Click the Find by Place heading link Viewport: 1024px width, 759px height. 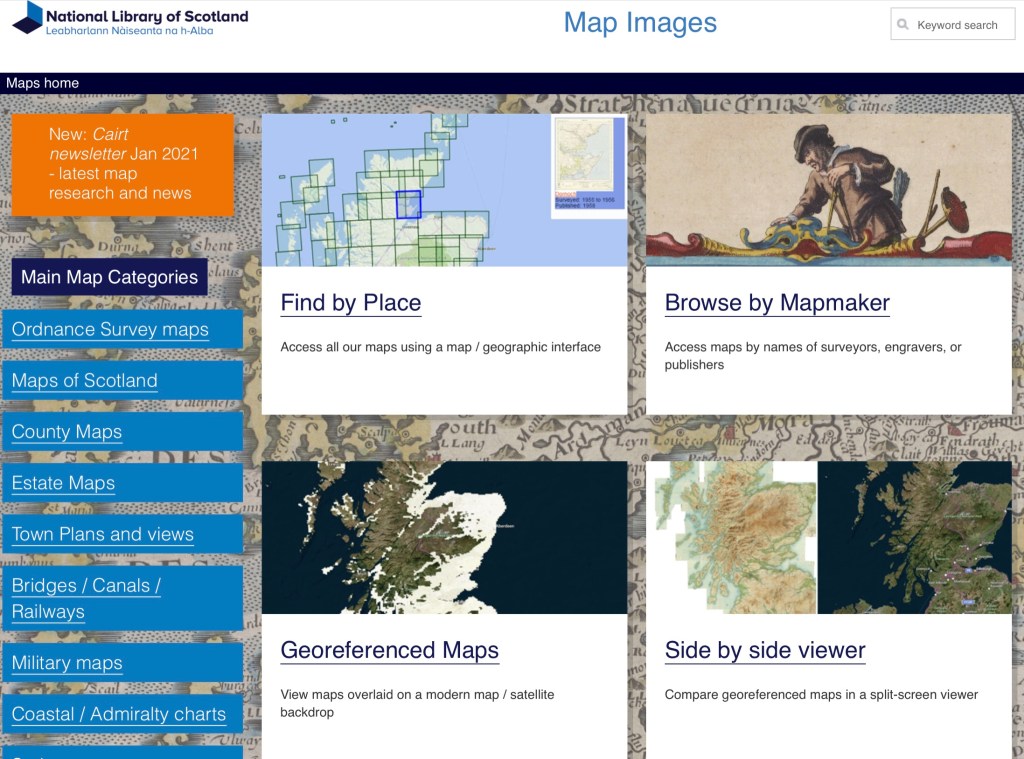point(351,303)
